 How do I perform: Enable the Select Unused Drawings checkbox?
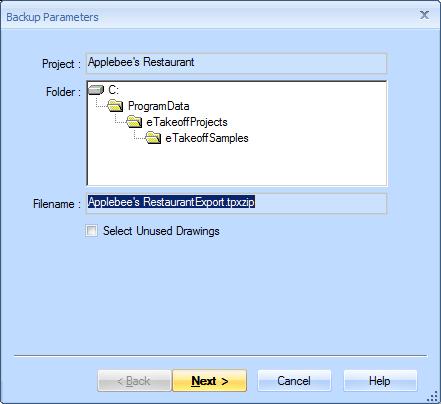[x=91, y=231]
